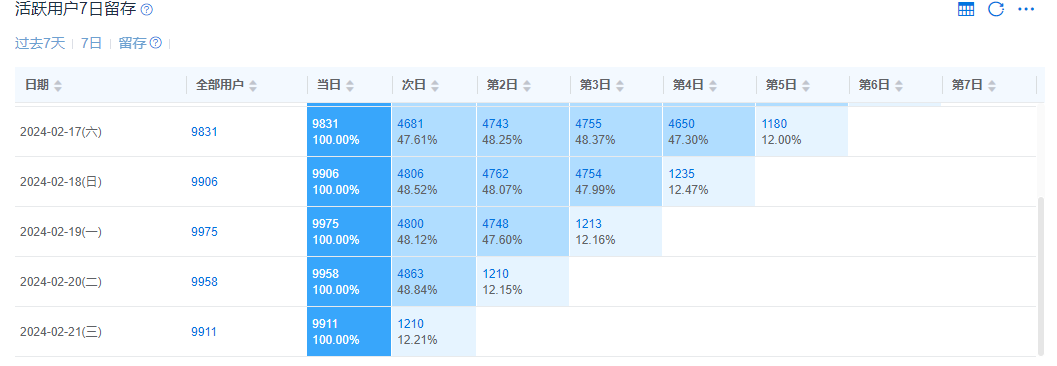The height and width of the screenshot is (366, 1057).
Task: Click help icon beside 活跃用户7日留存 title
Action: click(147, 10)
